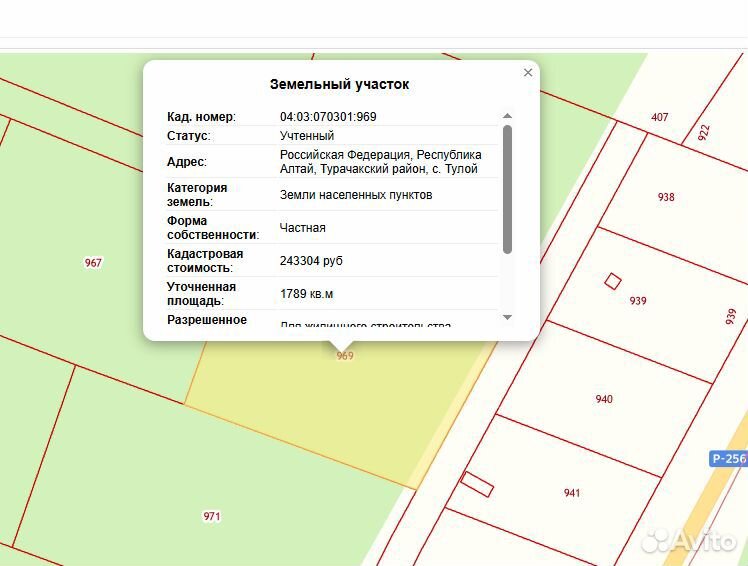
Task: Select parcel 941 on the map
Action: point(571,493)
